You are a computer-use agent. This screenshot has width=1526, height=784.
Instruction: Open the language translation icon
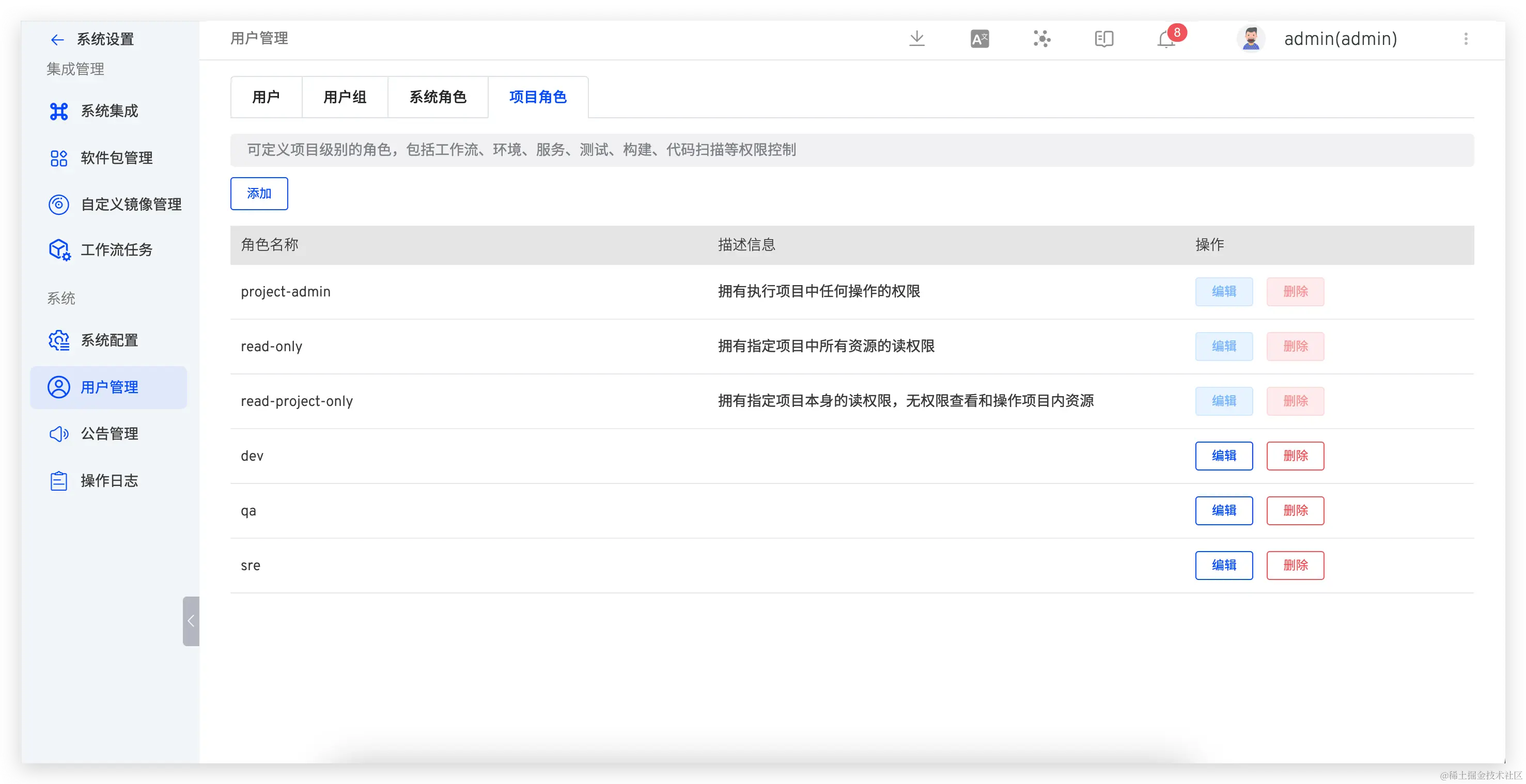(979, 39)
